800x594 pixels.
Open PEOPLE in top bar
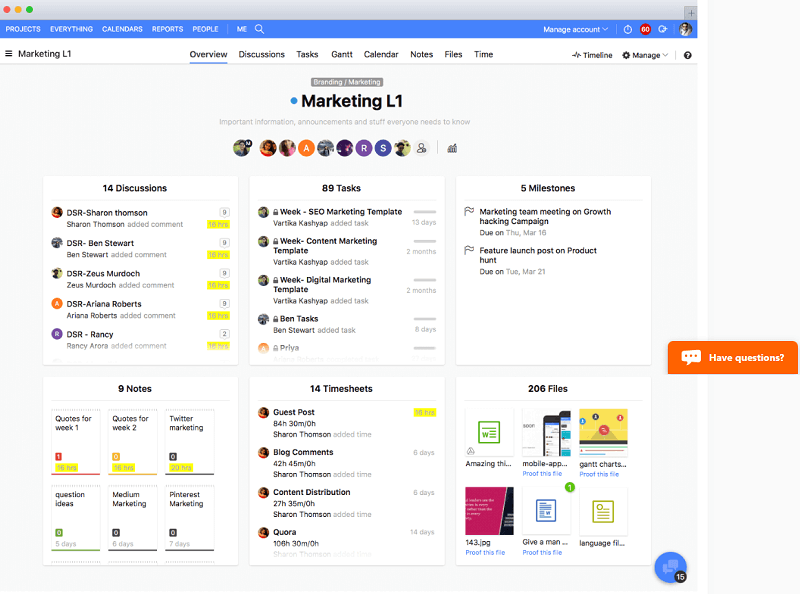(205, 29)
